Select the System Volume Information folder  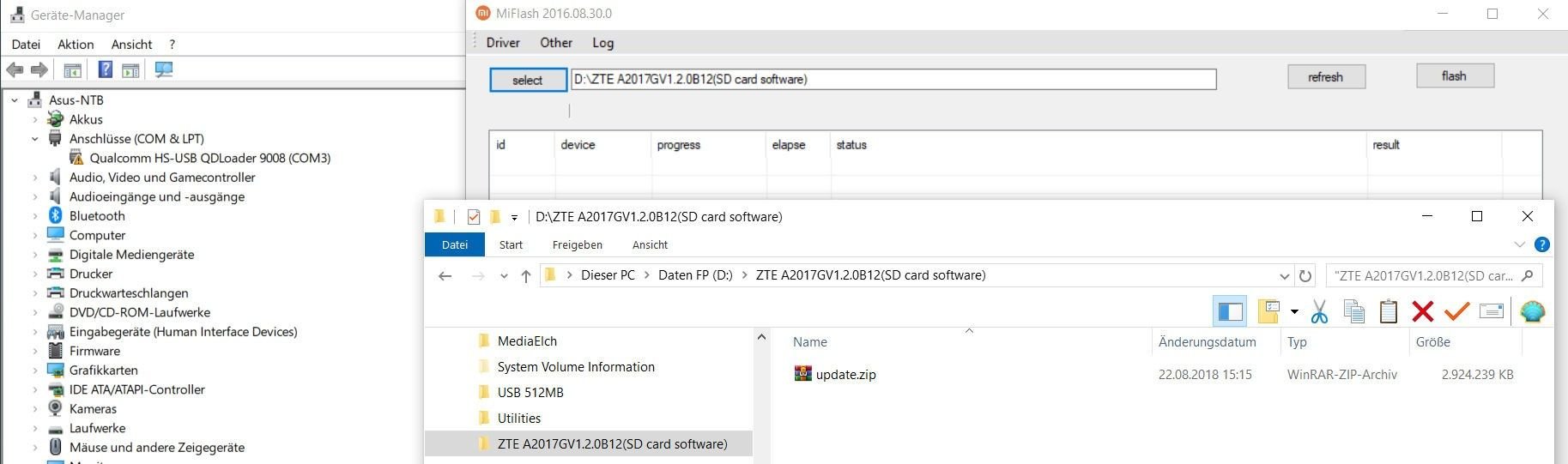[x=576, y=367]
